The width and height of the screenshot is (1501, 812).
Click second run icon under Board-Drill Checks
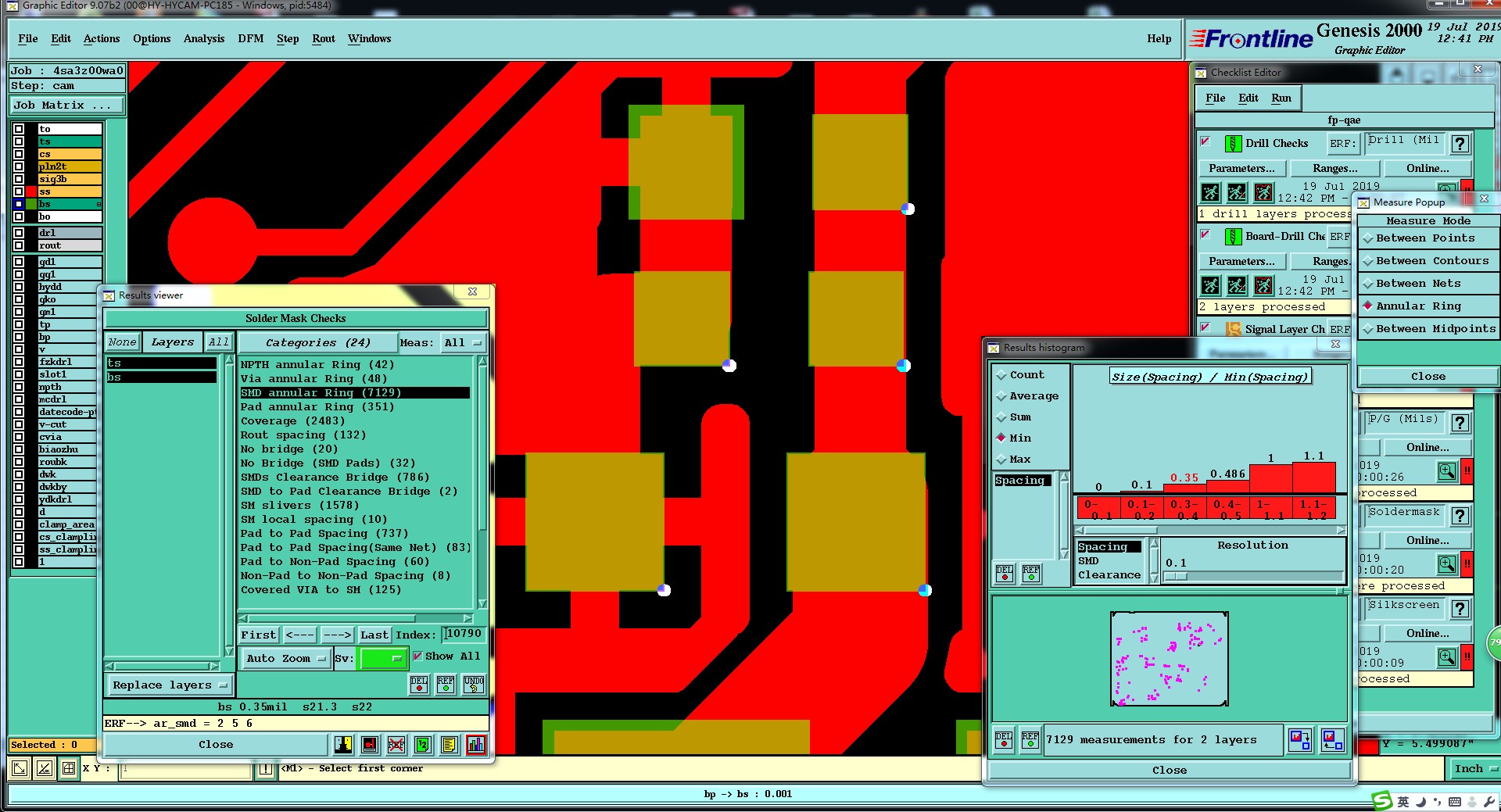[x=1237, y=285]
